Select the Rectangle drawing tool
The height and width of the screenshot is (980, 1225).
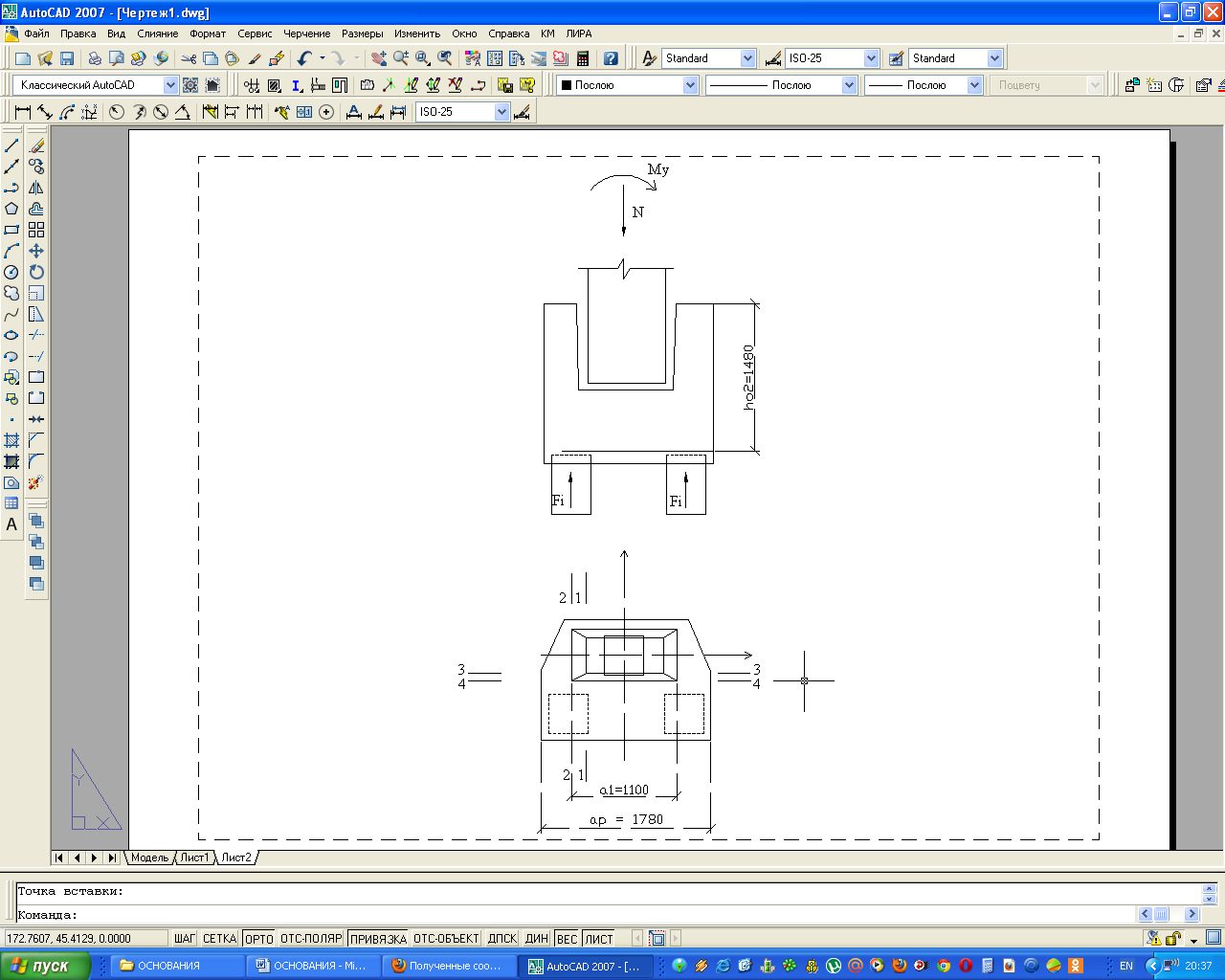tap(11, 230)
